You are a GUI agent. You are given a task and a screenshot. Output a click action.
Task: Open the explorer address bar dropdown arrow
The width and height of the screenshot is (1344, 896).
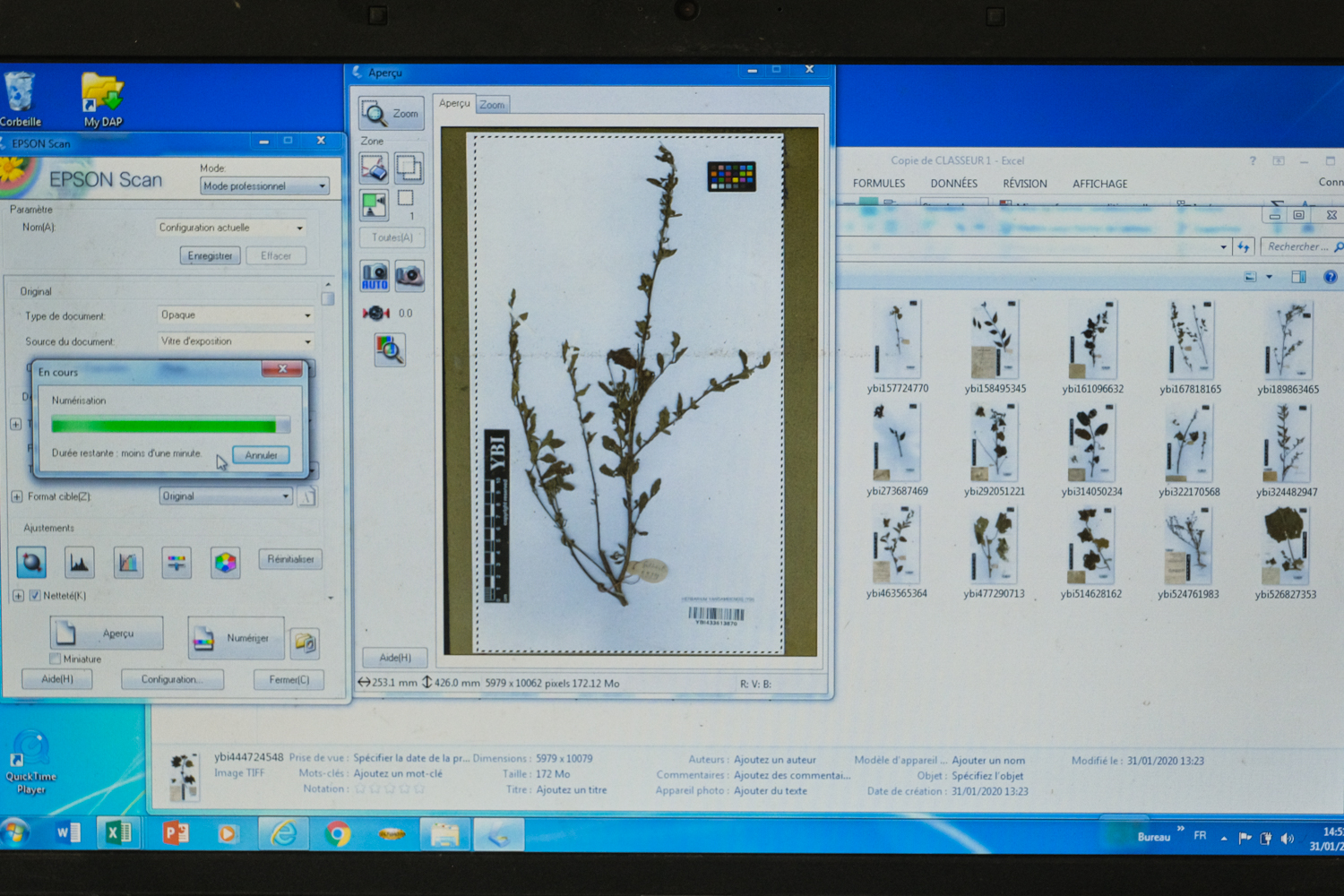click(x=1223, y=246)
